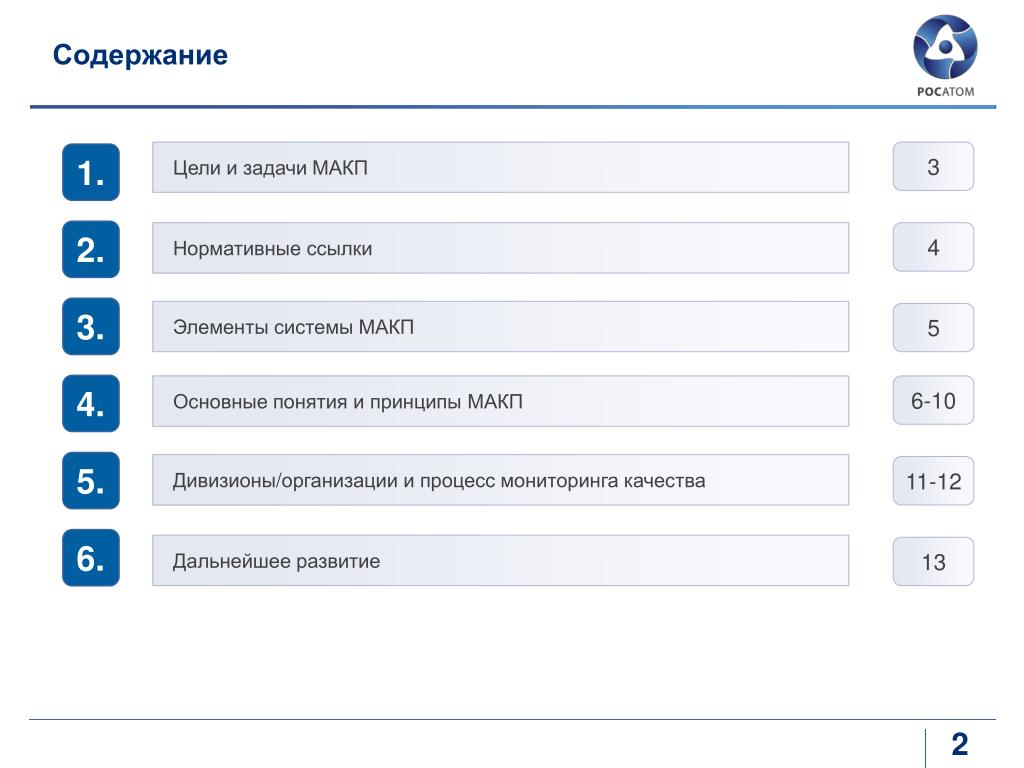
Task: Select the blue number 6 badge
Action: [x=91, y=558]
